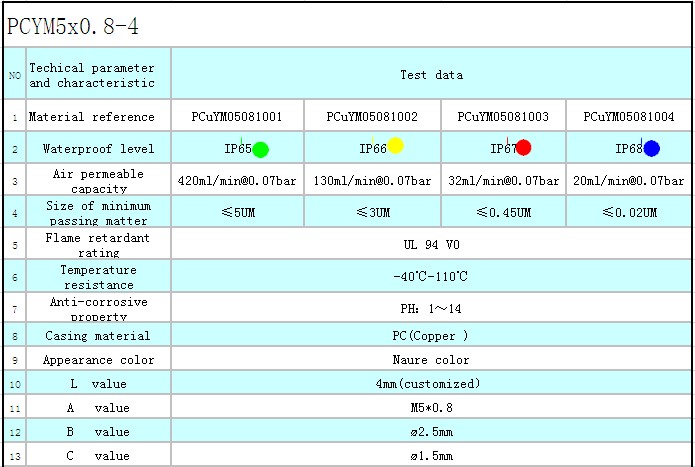Select the PCYM5x0.8-4 title cell
The width and height of the screenshot is (695, 467).
click(73, 26)
